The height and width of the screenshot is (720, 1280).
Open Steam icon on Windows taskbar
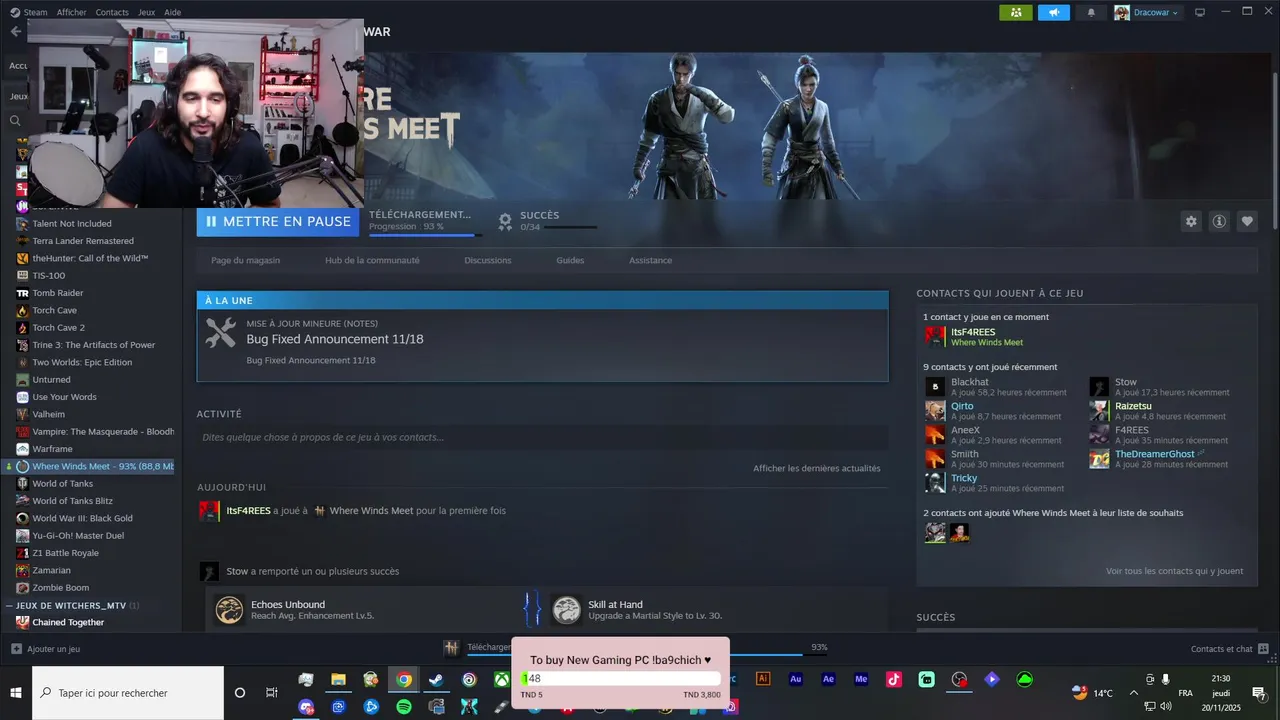tap(436, 680)
